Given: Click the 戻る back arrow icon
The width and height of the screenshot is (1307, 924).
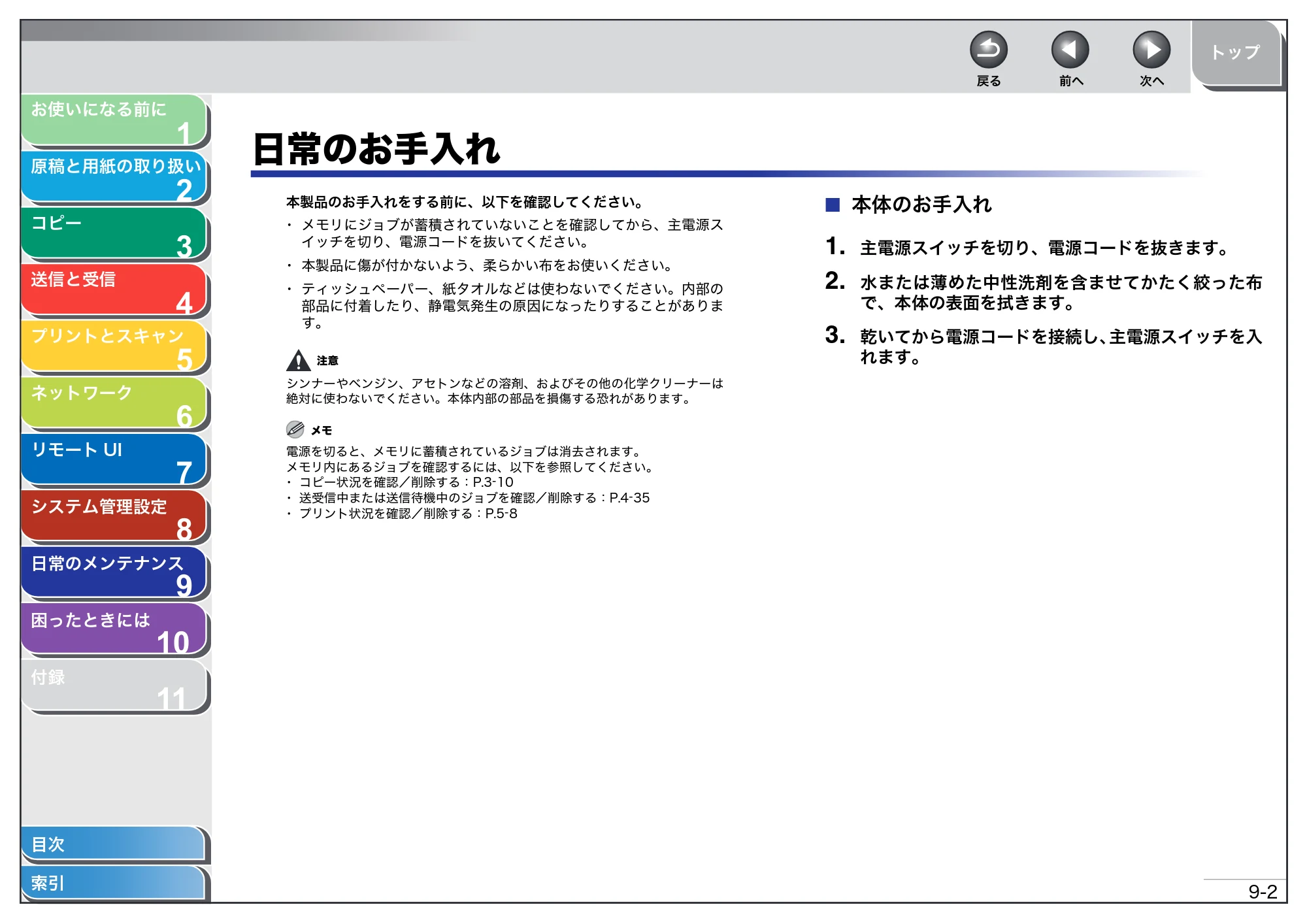Looking at the screenshot, I should [x=988, y=50].
